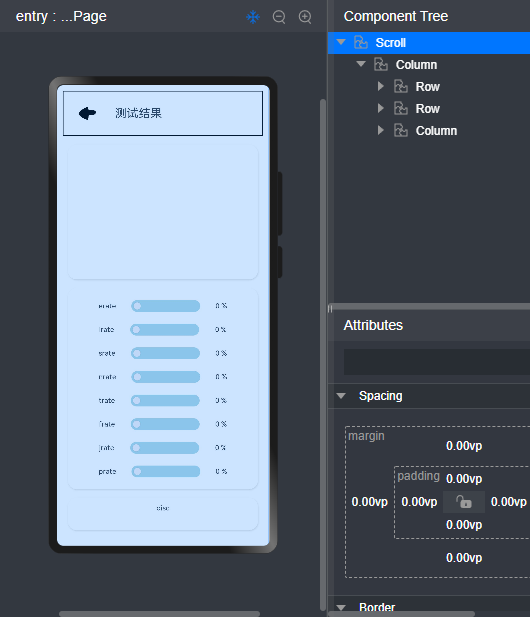Click the left padding value
The image size is (530, 617).
click(419, 502)
